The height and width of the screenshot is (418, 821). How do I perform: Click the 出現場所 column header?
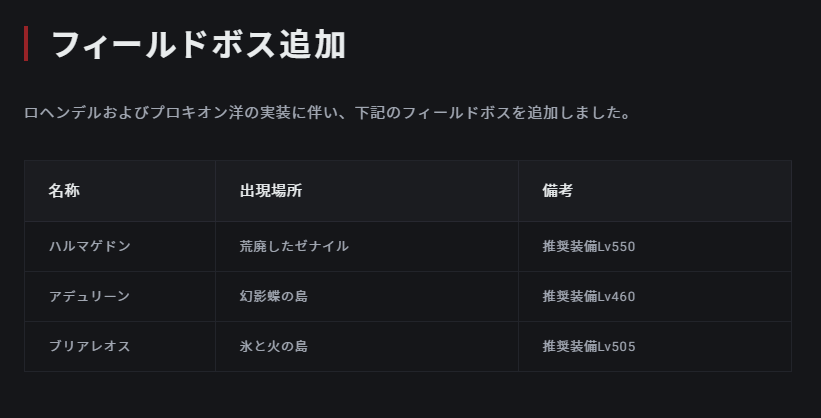[x=367, y=191]
